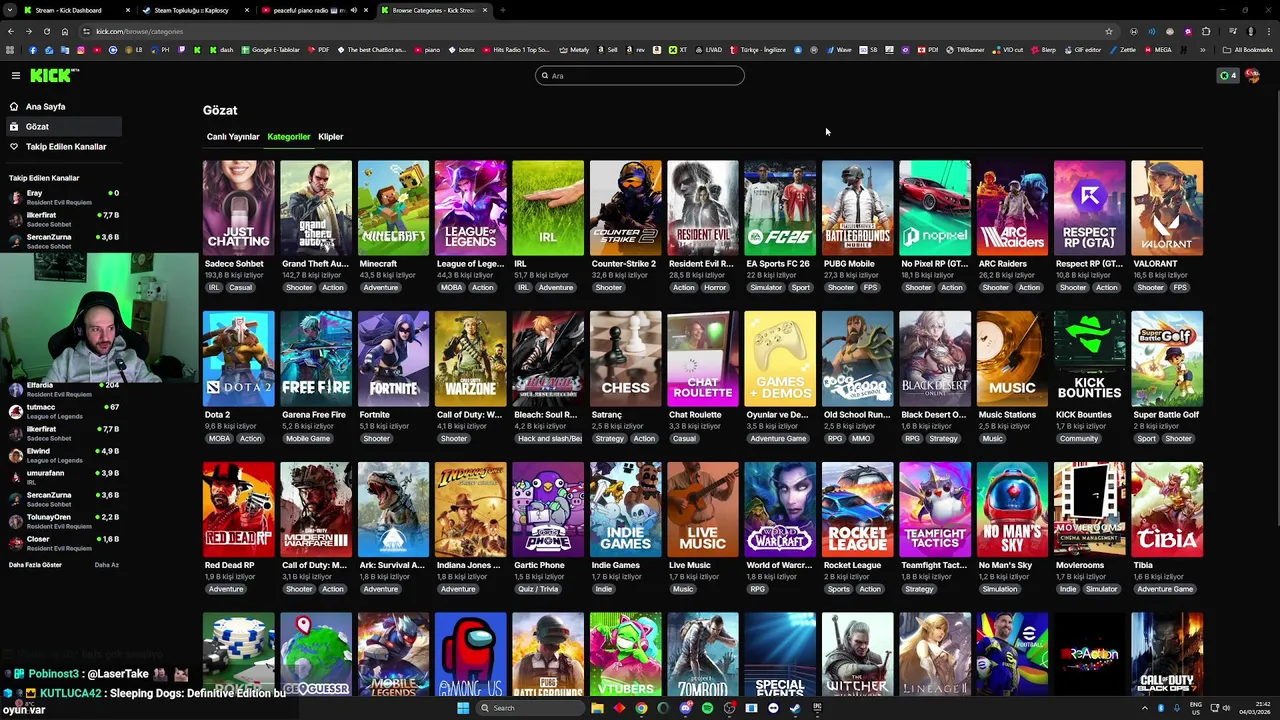
Task: Click the Super Battle Golf title
Action: point(1166,415)
